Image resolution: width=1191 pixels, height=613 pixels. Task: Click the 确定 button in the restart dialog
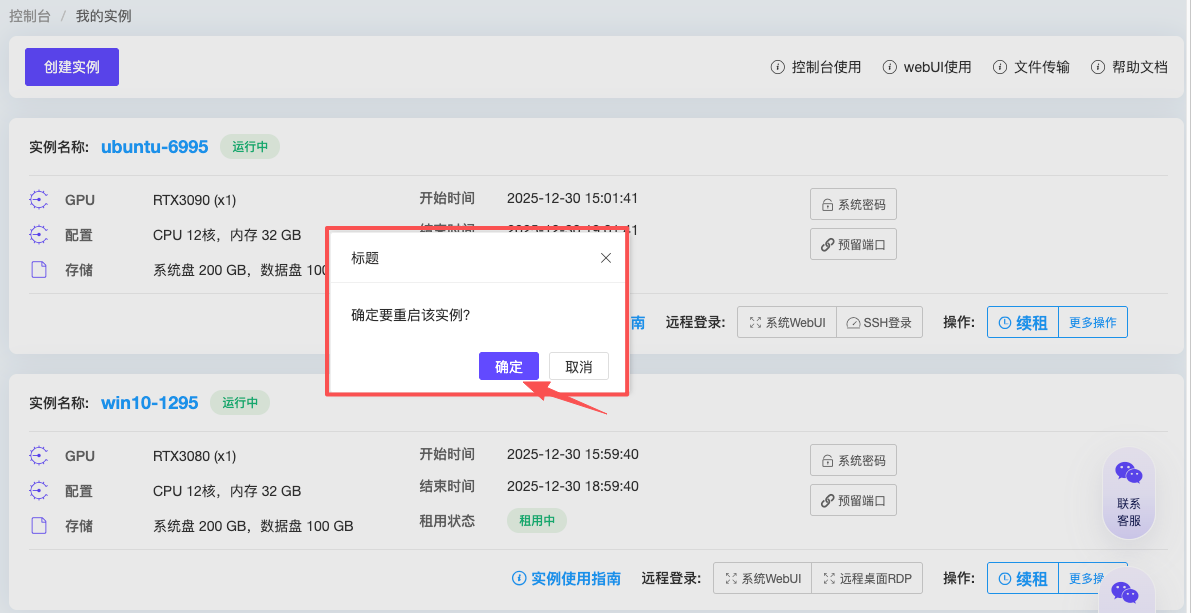(x=508, y=366)
